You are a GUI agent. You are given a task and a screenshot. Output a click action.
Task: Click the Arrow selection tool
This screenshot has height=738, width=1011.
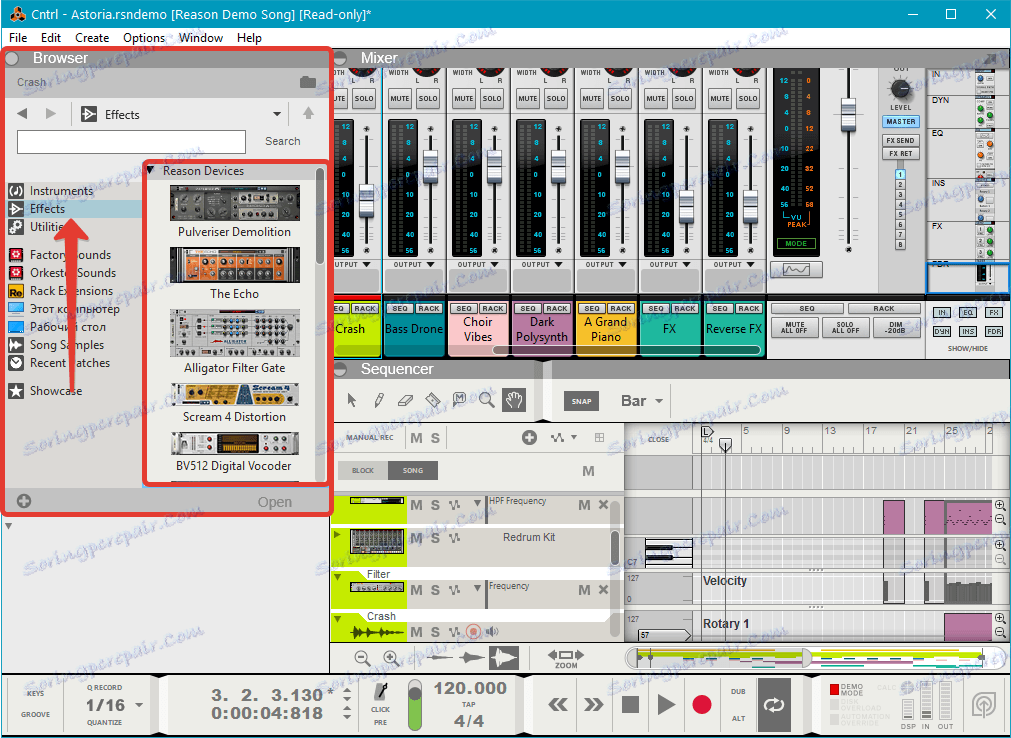point(352,400)
